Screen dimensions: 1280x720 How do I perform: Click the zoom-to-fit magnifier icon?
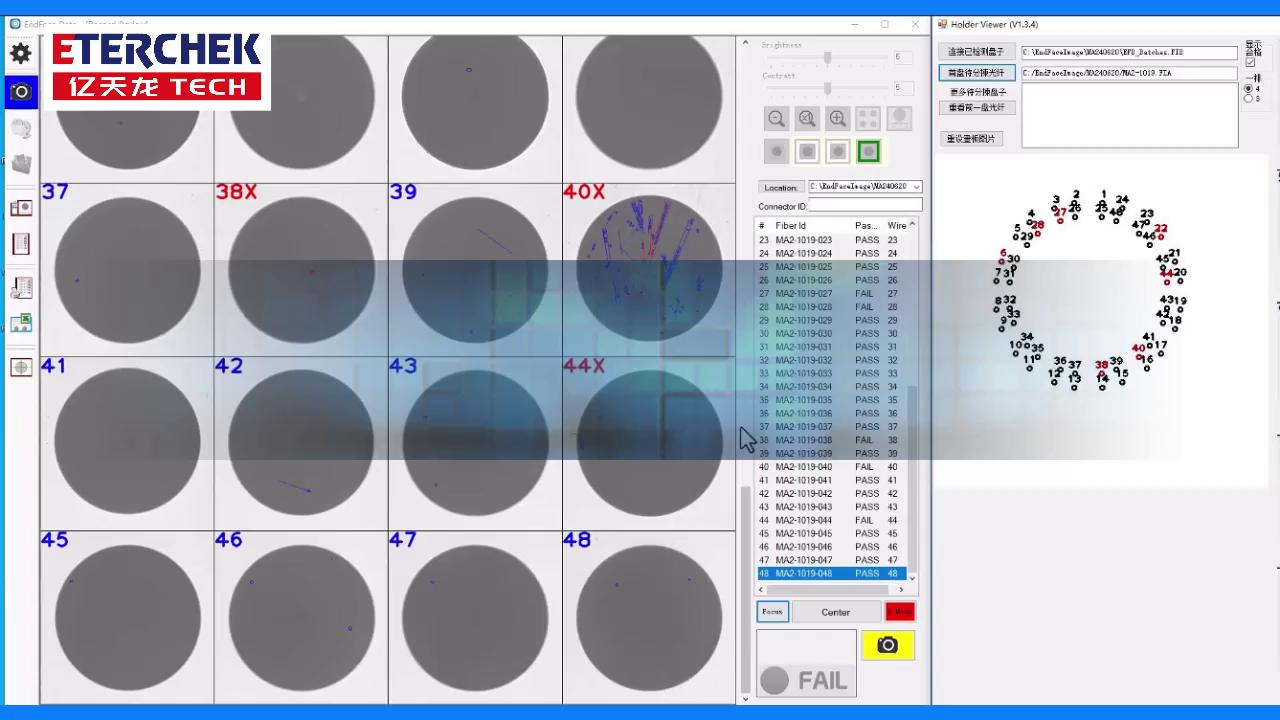[807, 119]
